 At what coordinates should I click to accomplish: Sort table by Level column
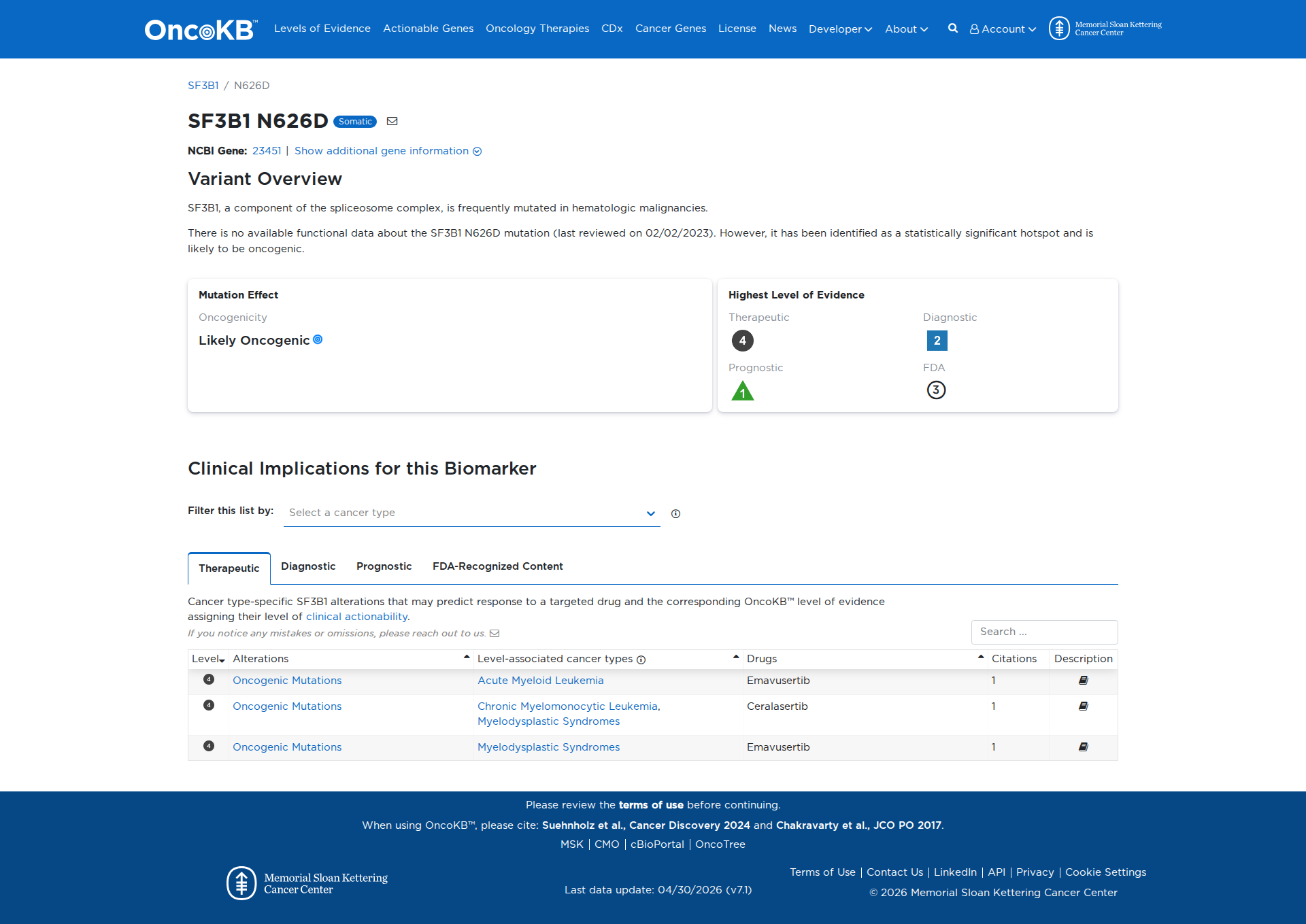click(x=208, y=659)
